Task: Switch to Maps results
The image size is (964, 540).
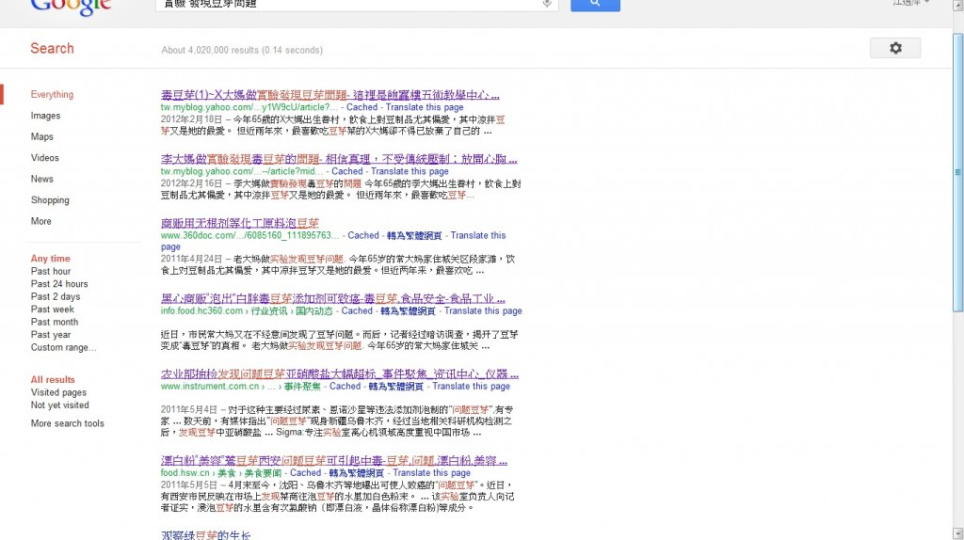Action: point(42,137)
